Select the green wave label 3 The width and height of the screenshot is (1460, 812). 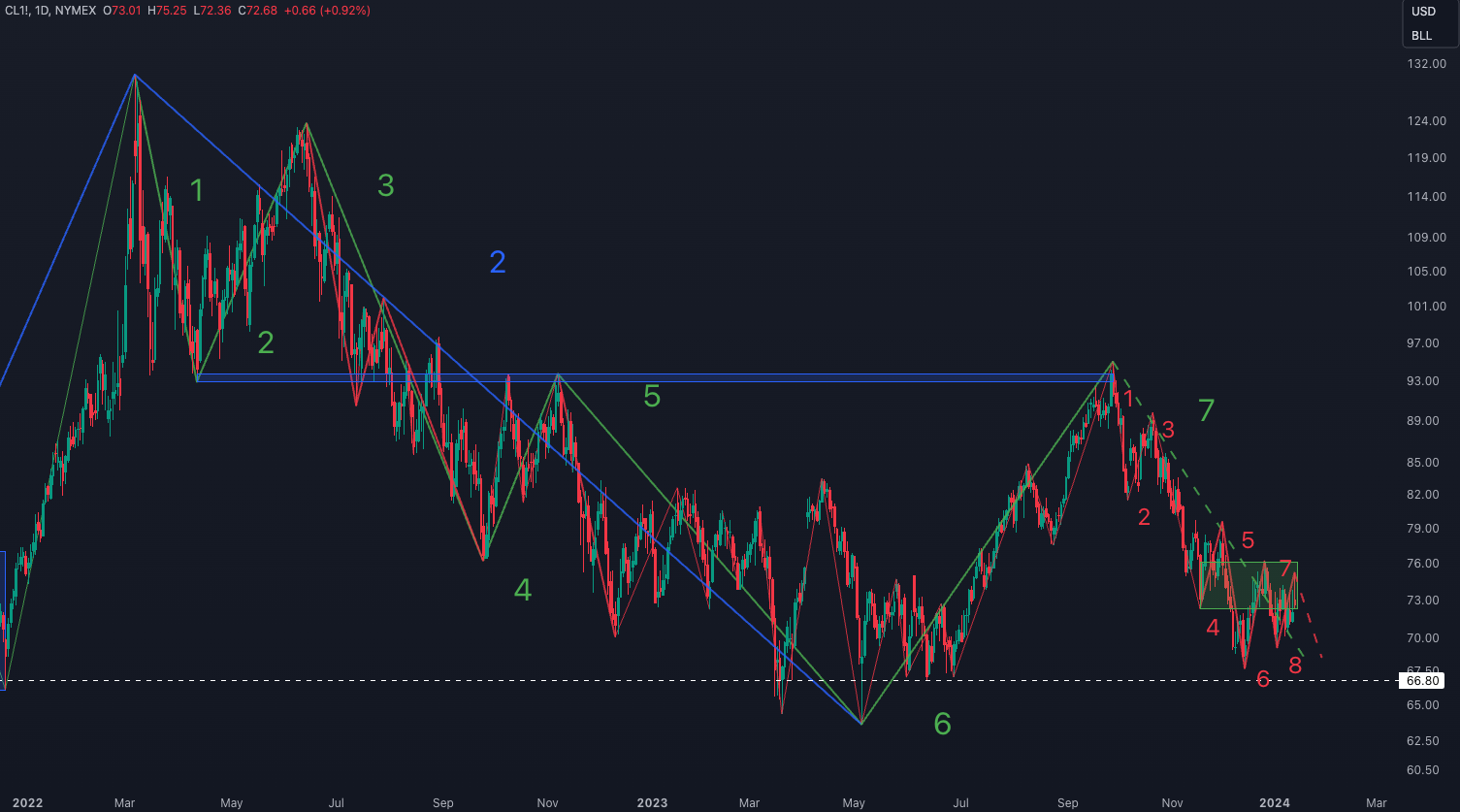click(385, 186)
